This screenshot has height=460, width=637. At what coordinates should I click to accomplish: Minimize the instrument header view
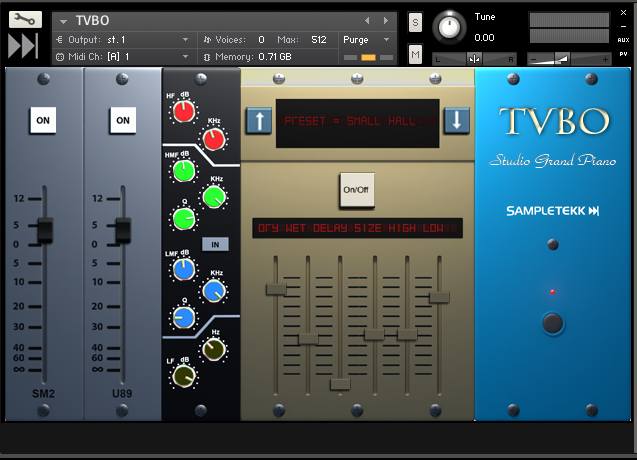[623, 26]
